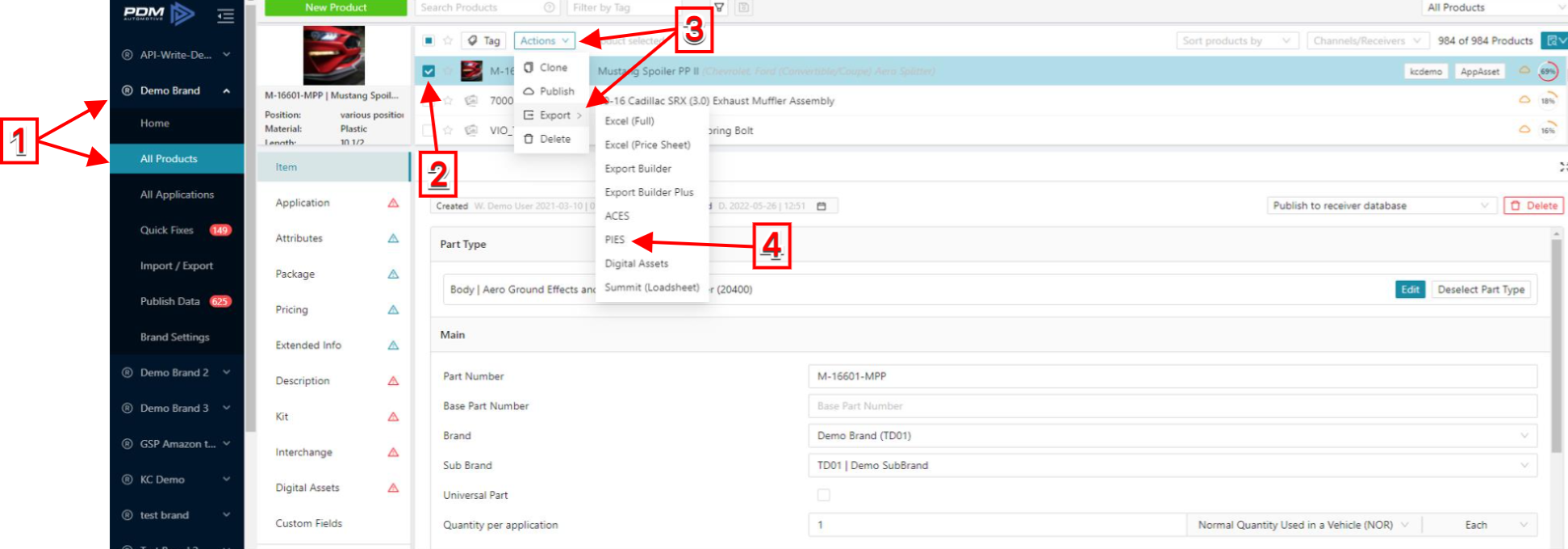Open the Sub Brand dropdown

pos(1173,465)
